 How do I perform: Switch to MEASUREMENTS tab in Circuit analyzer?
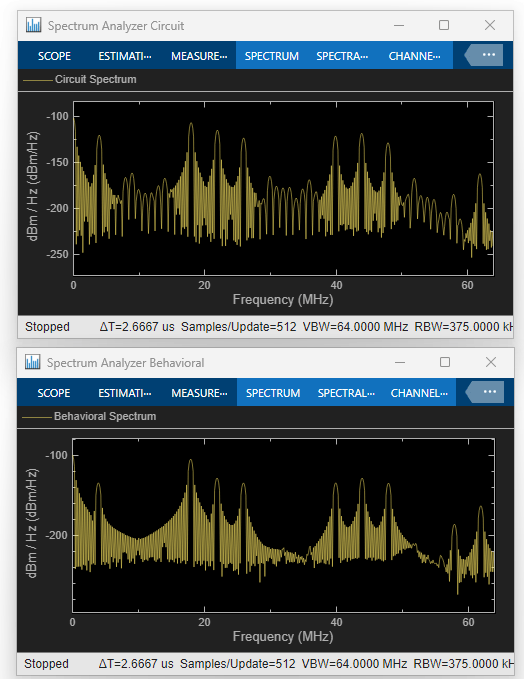coord(199,56)
